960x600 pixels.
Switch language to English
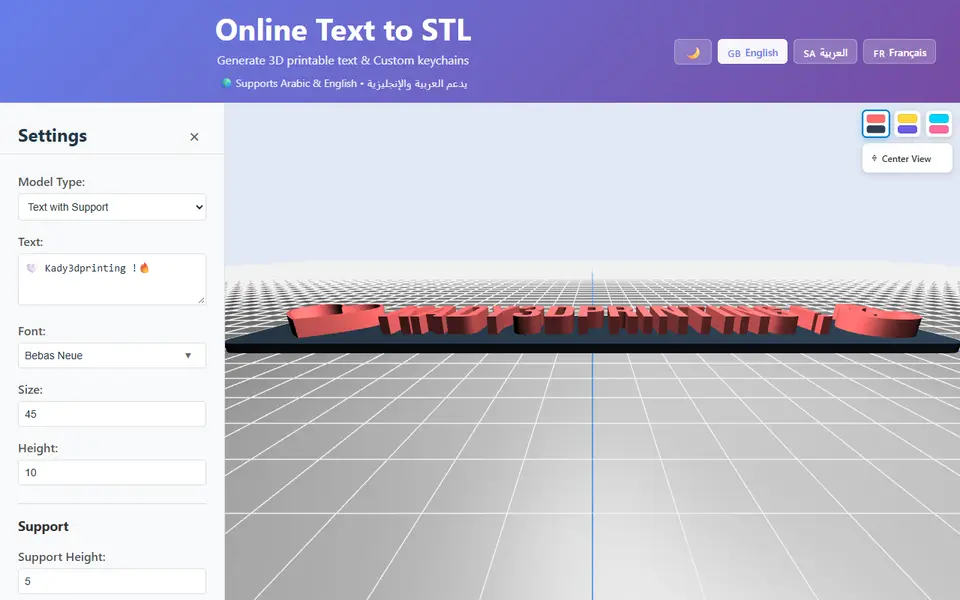coord(752,52)
